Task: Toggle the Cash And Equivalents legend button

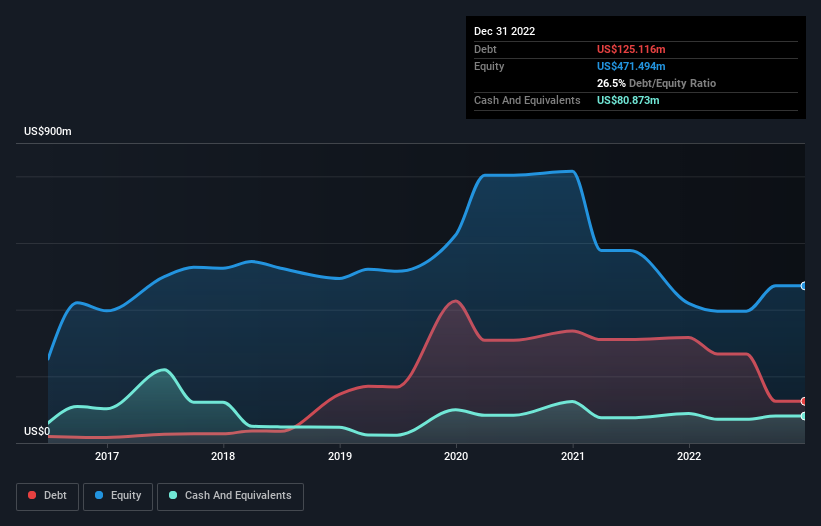Action: tap(230, 496)
